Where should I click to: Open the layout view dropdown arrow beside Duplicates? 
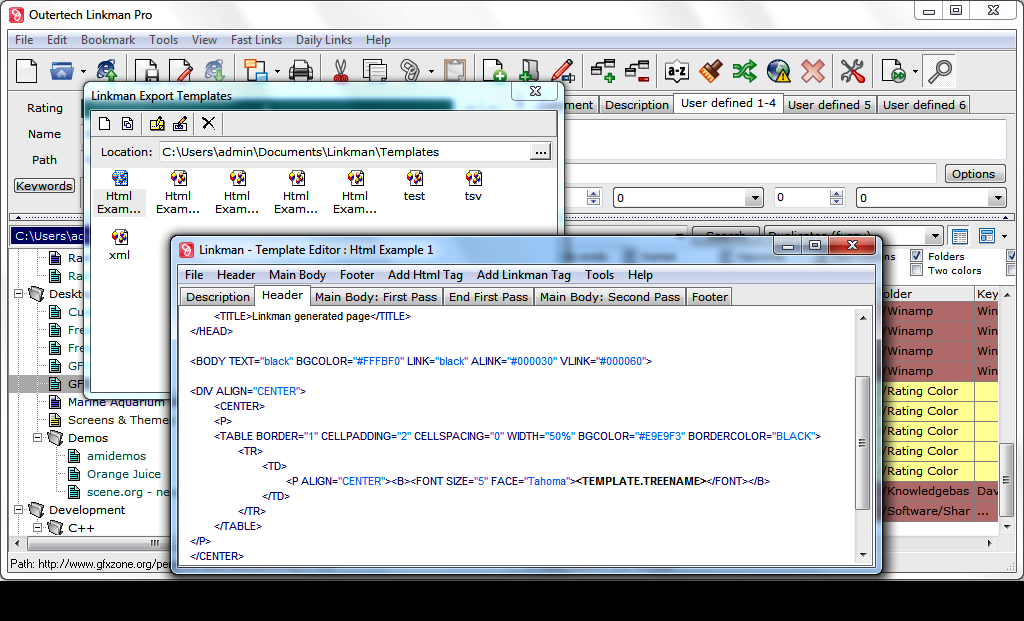tap(1004, 236)
